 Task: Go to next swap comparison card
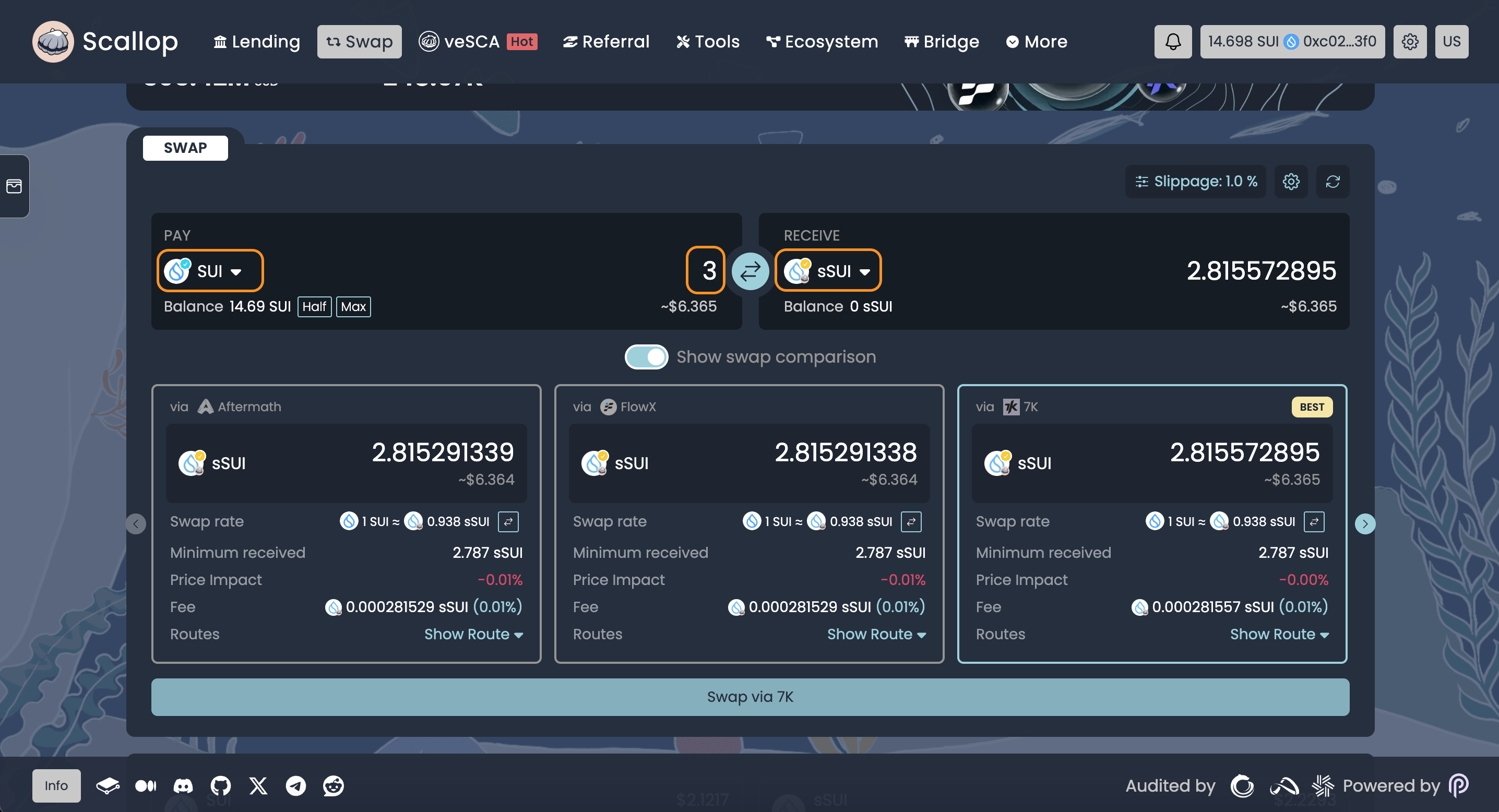pyautogui.click(x=1364, y=523)
